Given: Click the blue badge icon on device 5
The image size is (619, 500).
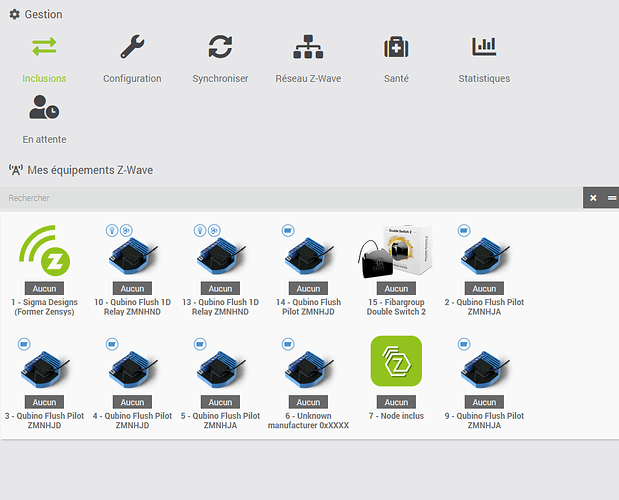Looking at the screenshot, I should 200,344.
